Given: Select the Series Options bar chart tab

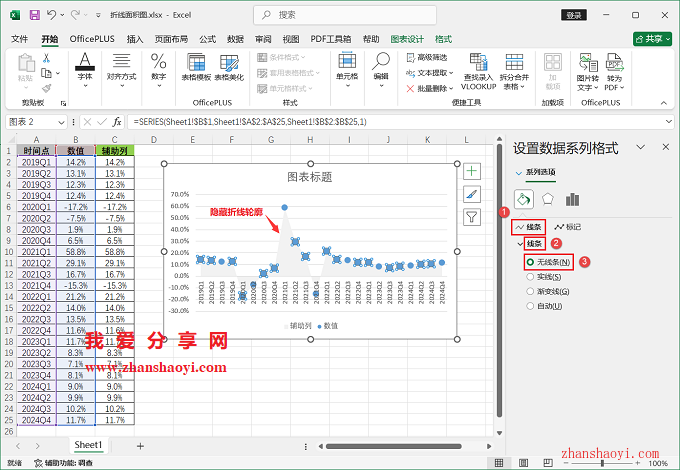Looking at the screenshot, I should point(572,199).
